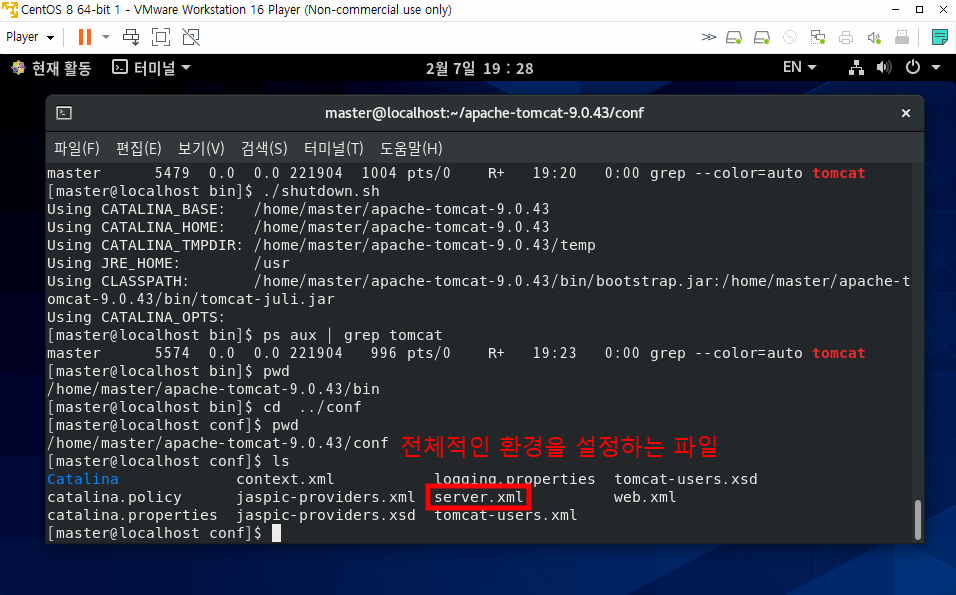Click the terminal vertical scrollbar thumb
The image size is (956, 595).
(x=918, y=519)
